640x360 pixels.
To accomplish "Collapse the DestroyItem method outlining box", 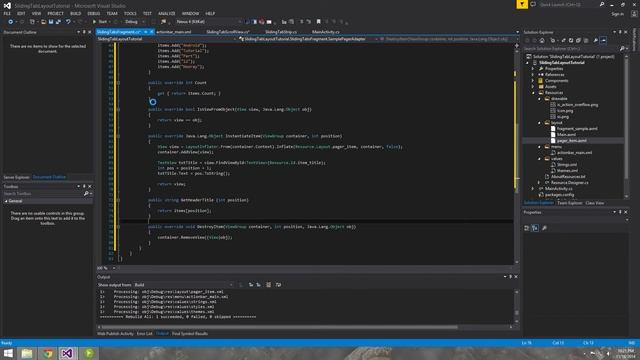I will point(118,227).
